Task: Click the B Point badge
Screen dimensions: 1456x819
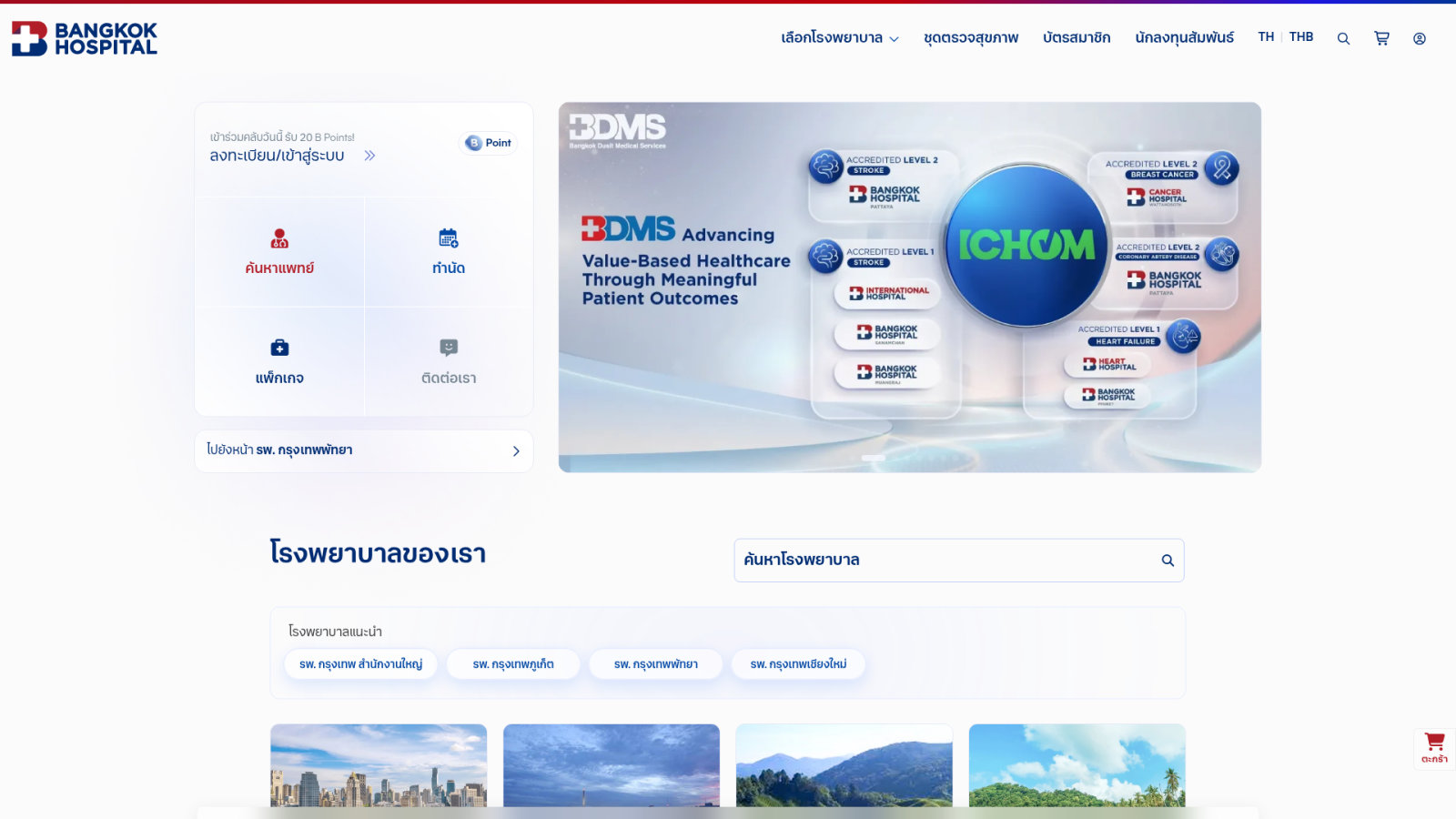Action: click(x=489, y=143)
